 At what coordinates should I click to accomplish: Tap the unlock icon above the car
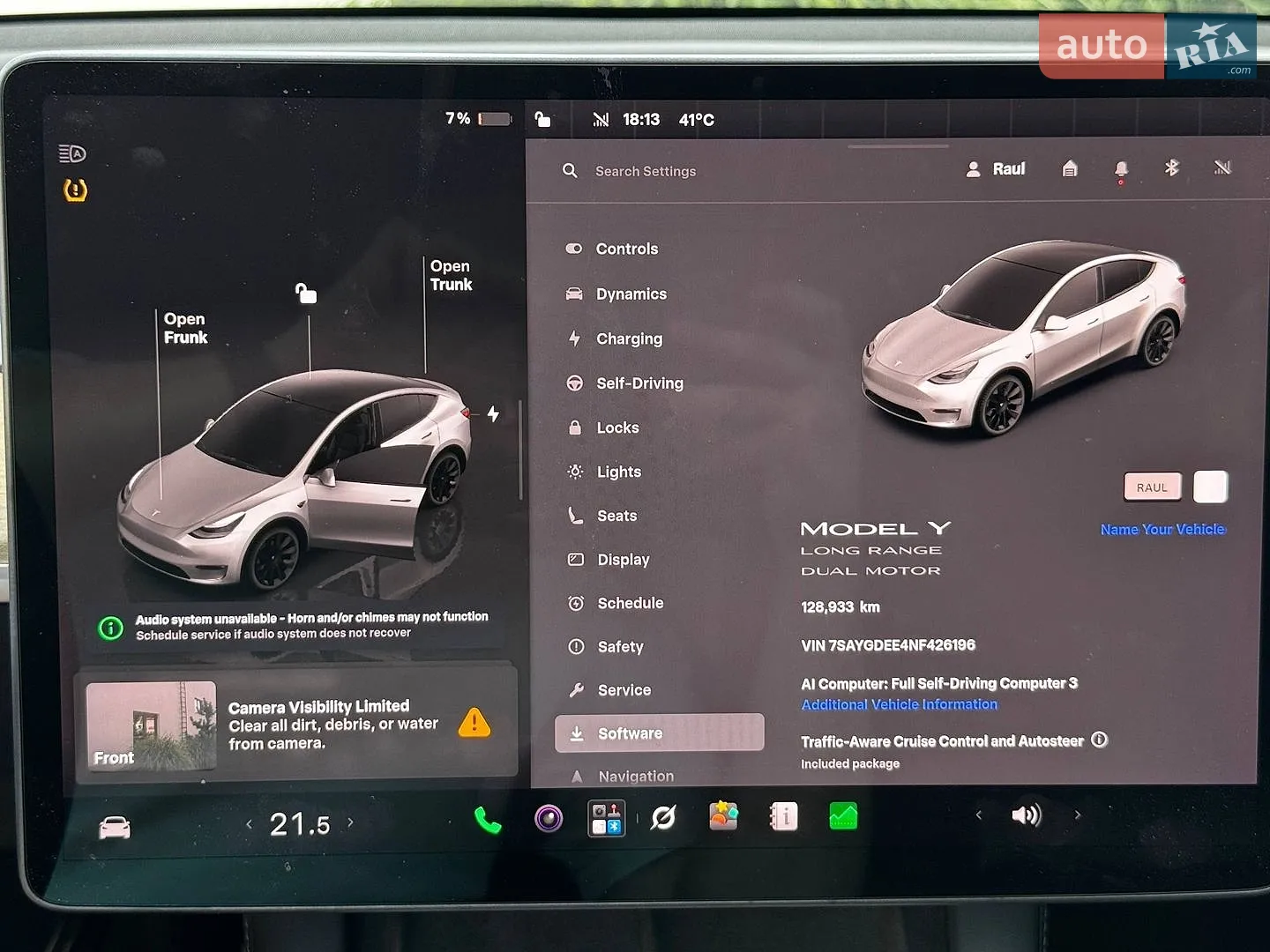(306, 293)
